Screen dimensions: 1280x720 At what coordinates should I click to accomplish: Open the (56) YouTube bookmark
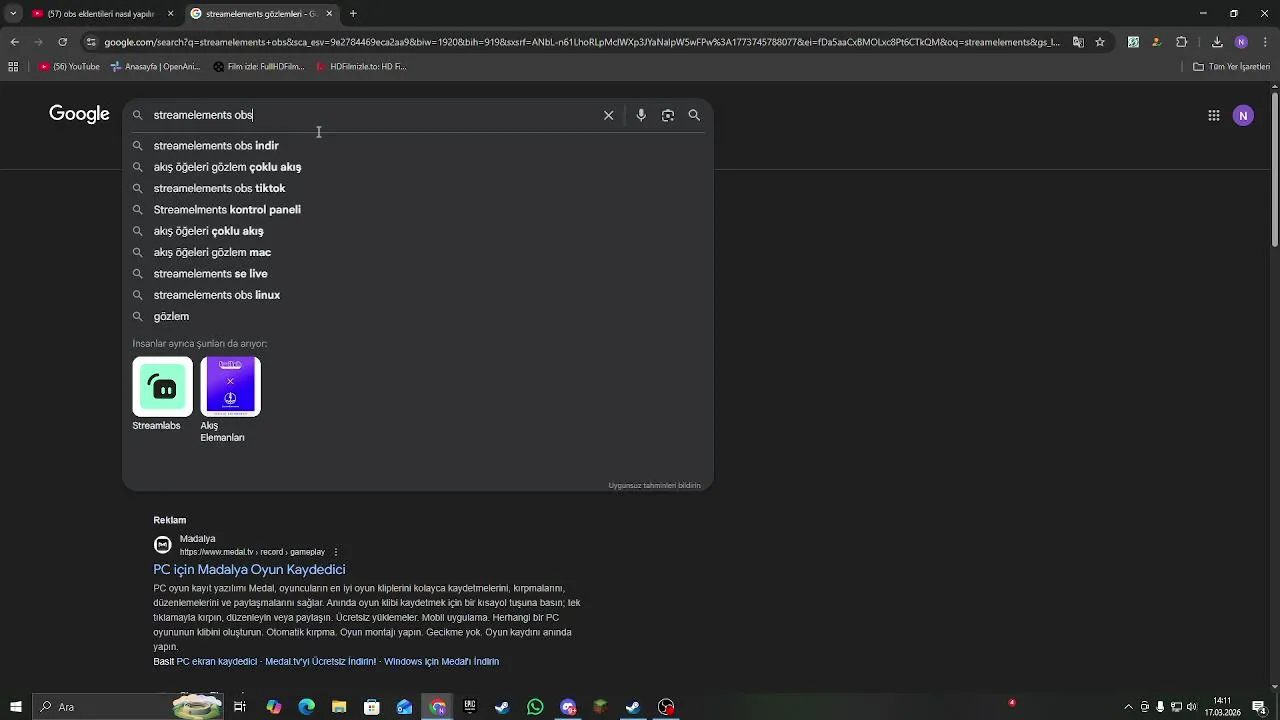pos(69,67)
